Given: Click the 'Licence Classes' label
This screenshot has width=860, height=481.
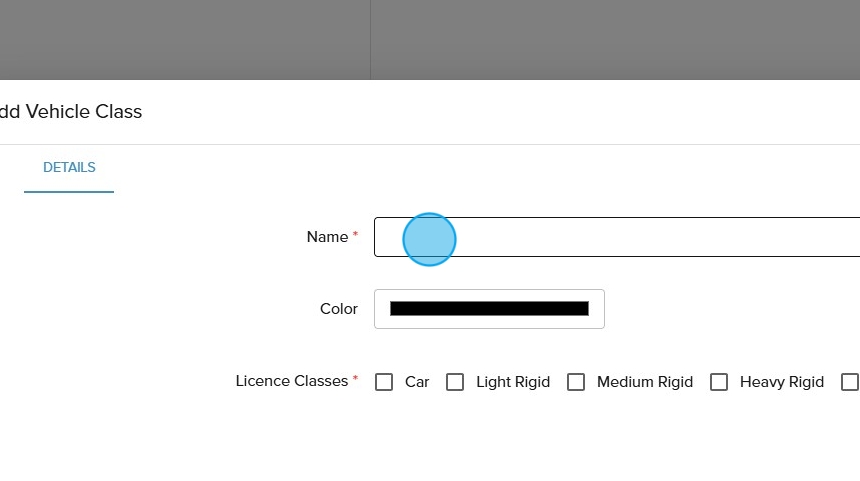Looking at the screenshot, I should pos(291,381).
